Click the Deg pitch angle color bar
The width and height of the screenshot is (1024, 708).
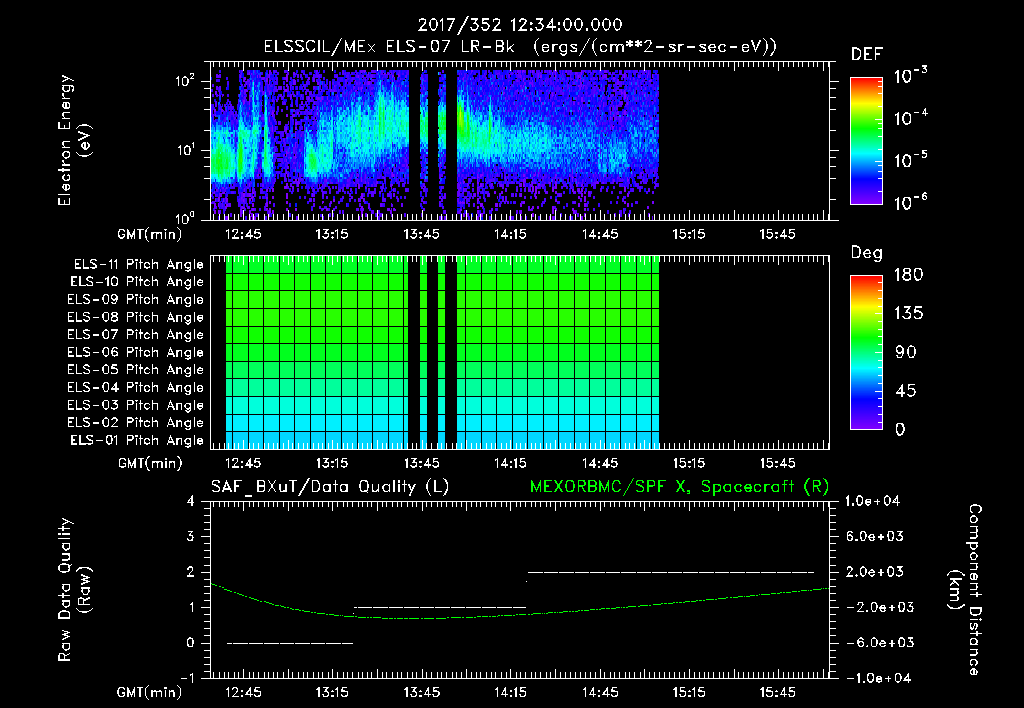tap(866, 353)
